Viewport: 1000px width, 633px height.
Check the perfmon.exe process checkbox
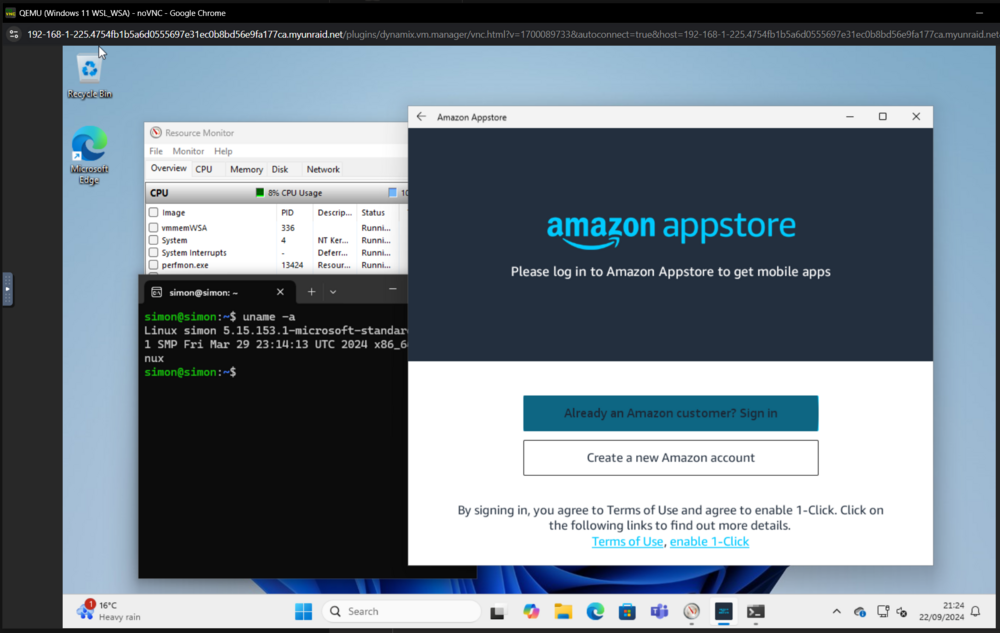153,265
